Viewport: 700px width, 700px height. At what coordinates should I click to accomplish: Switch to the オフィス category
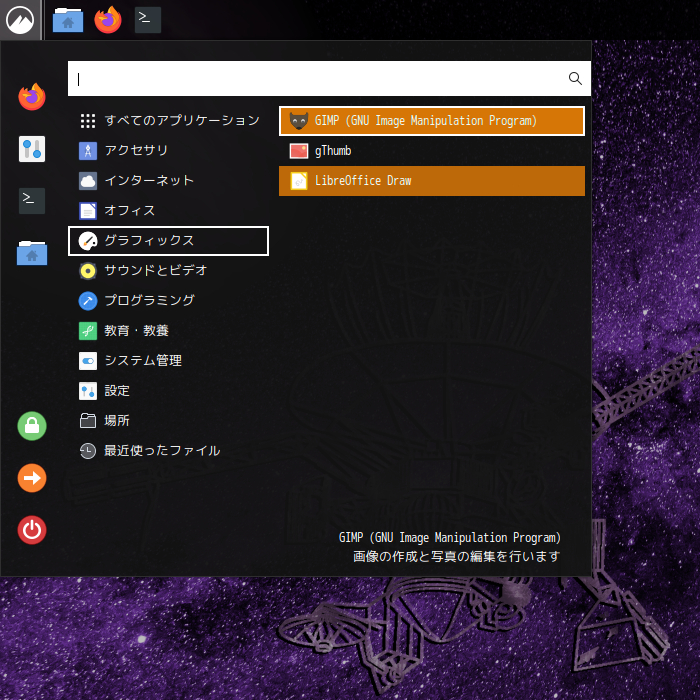(168, 211)
